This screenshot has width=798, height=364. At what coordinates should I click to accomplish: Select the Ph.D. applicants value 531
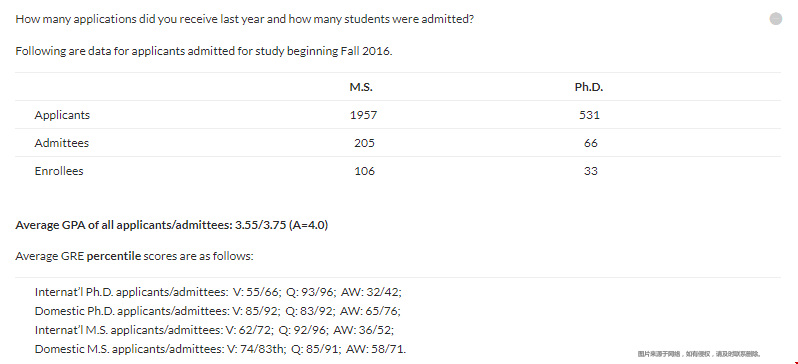[x=589, y=115]
